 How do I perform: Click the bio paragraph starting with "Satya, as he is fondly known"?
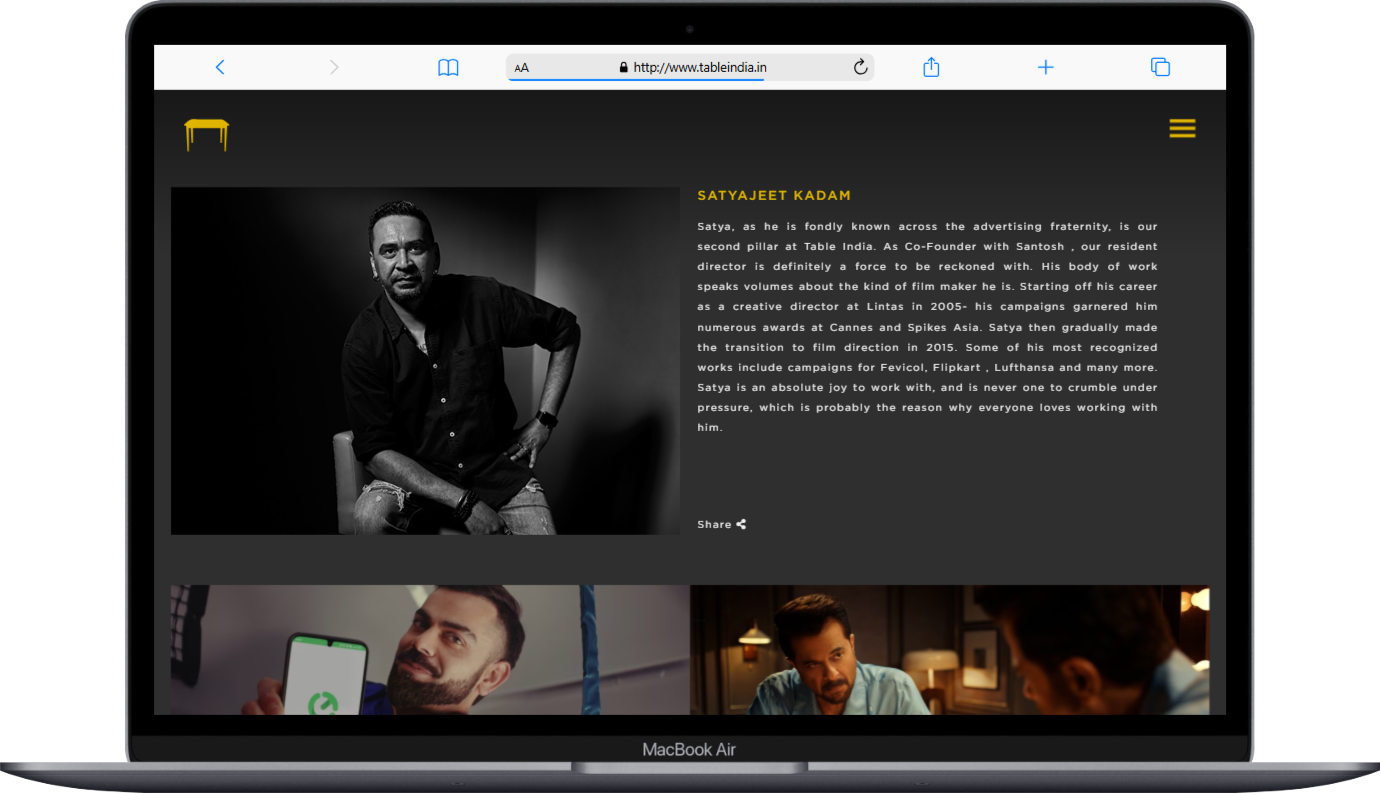point(927,327)
